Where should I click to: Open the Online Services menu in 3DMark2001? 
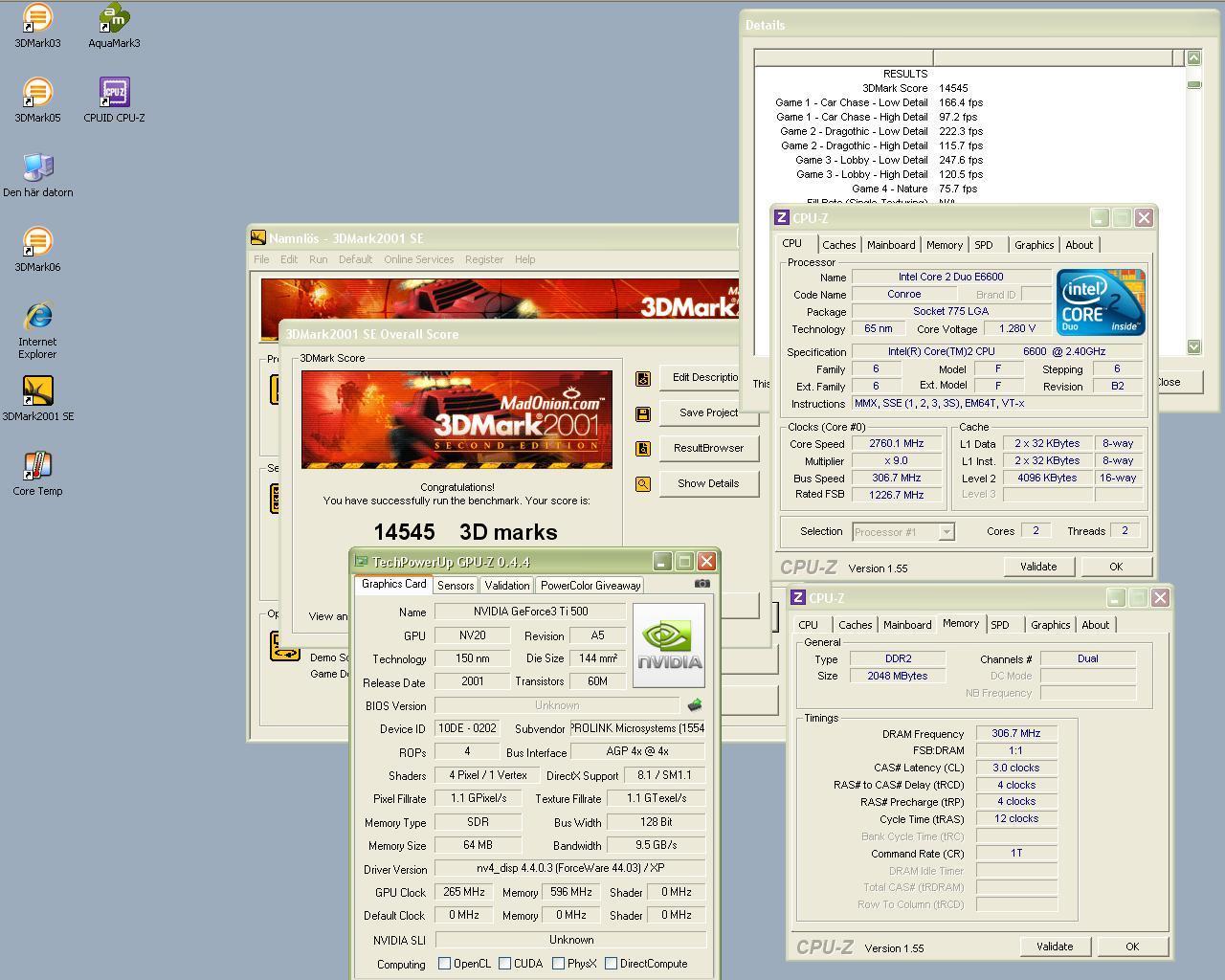coord(419,259)
